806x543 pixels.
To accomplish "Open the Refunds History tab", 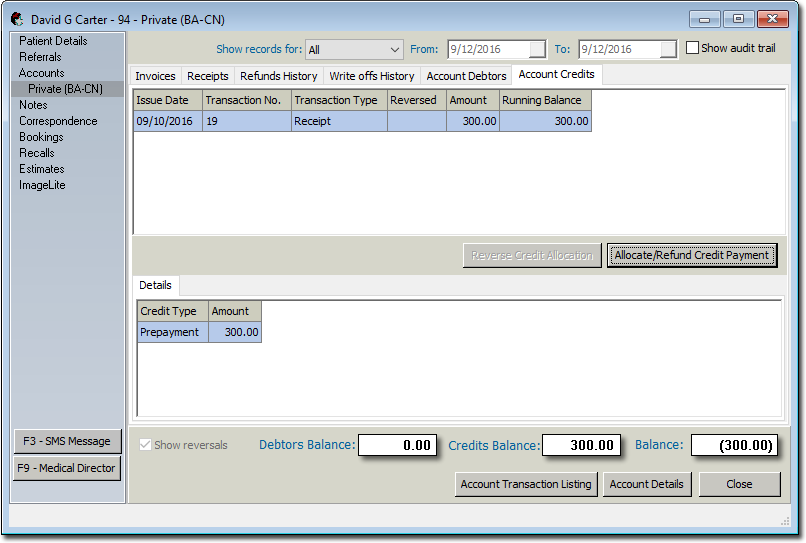I will (278, 76).
